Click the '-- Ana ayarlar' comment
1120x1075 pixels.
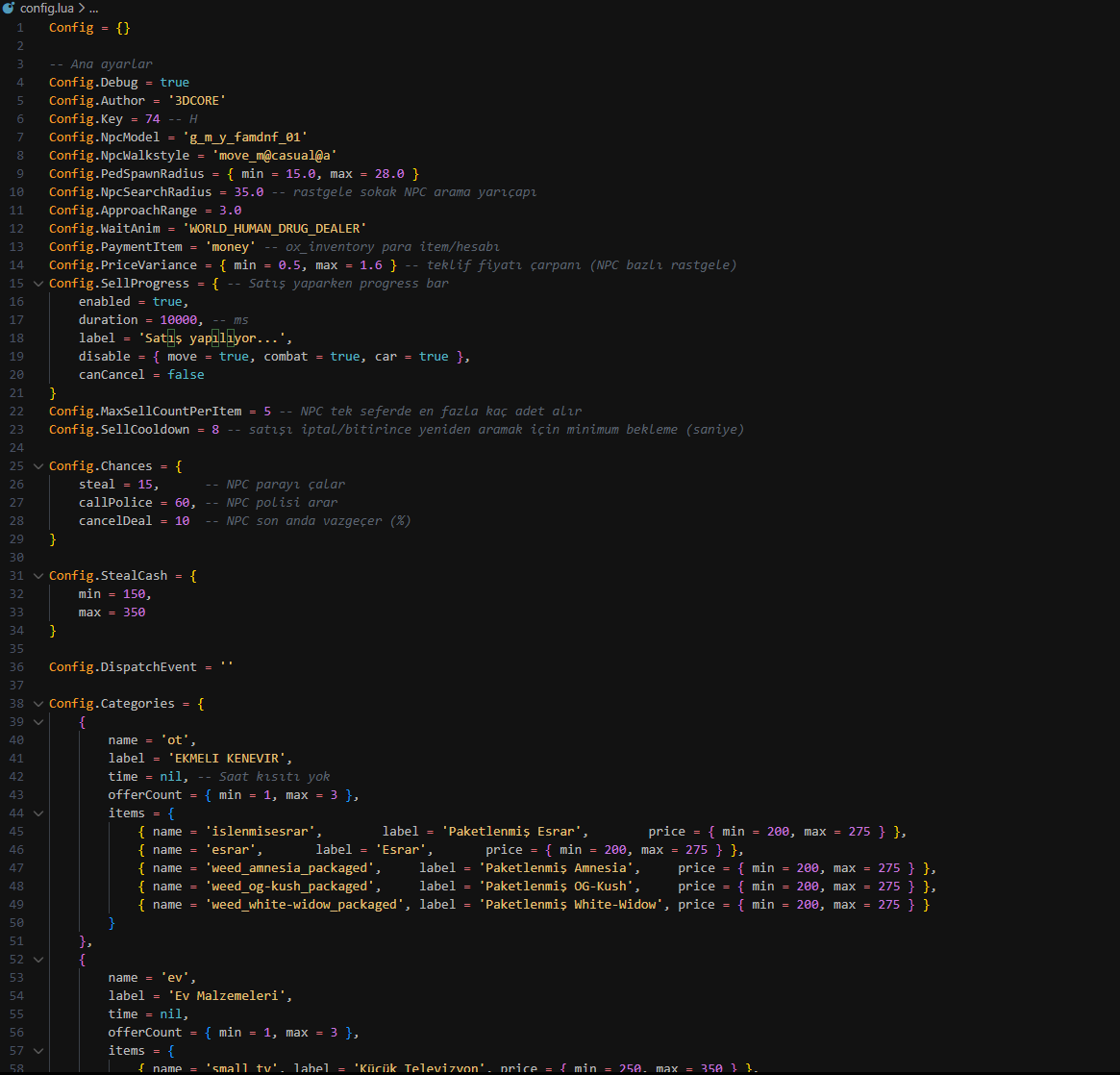point(101,64)
